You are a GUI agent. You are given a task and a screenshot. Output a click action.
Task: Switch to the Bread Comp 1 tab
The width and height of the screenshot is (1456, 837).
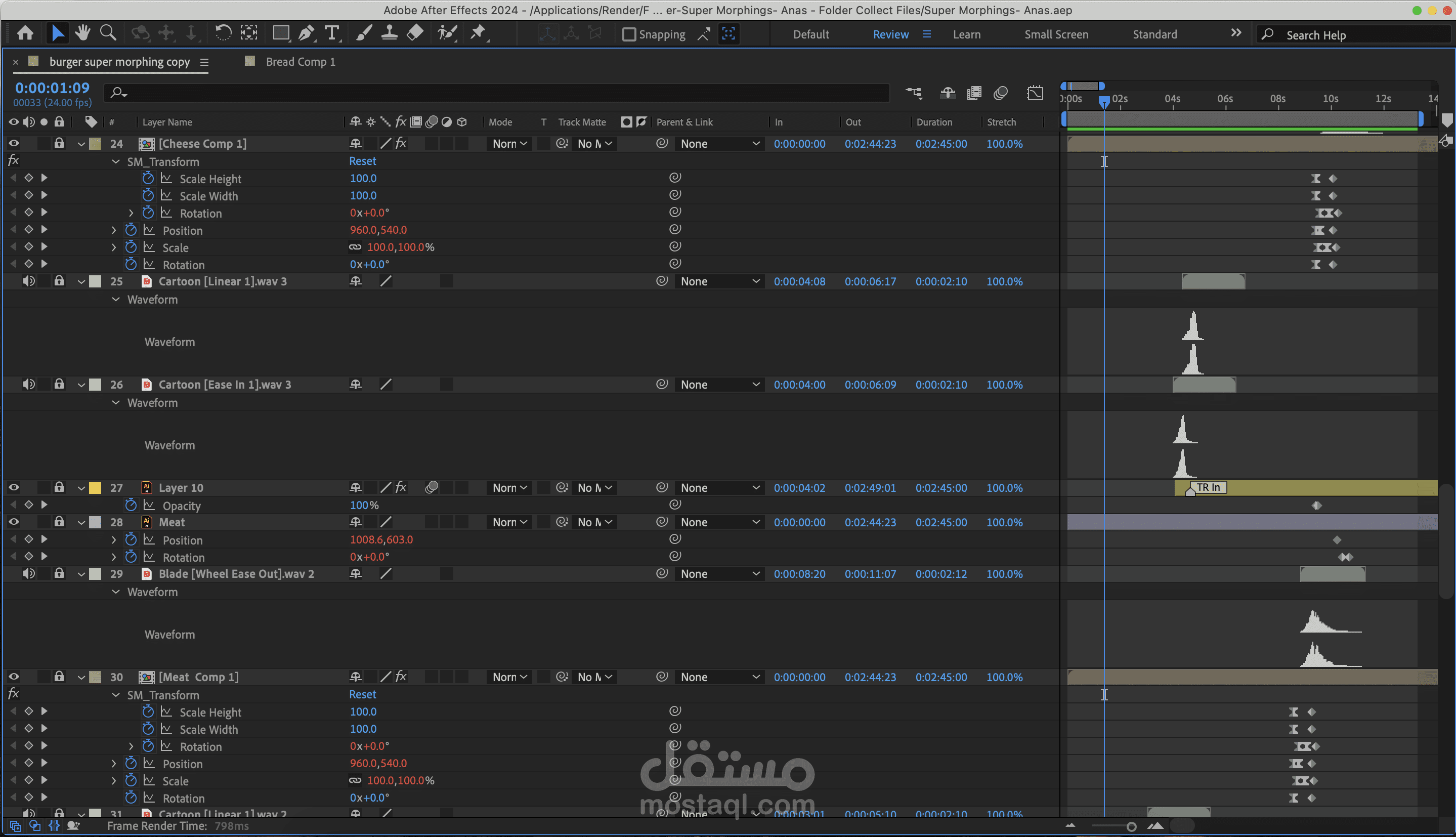click(x=300, y=62)
